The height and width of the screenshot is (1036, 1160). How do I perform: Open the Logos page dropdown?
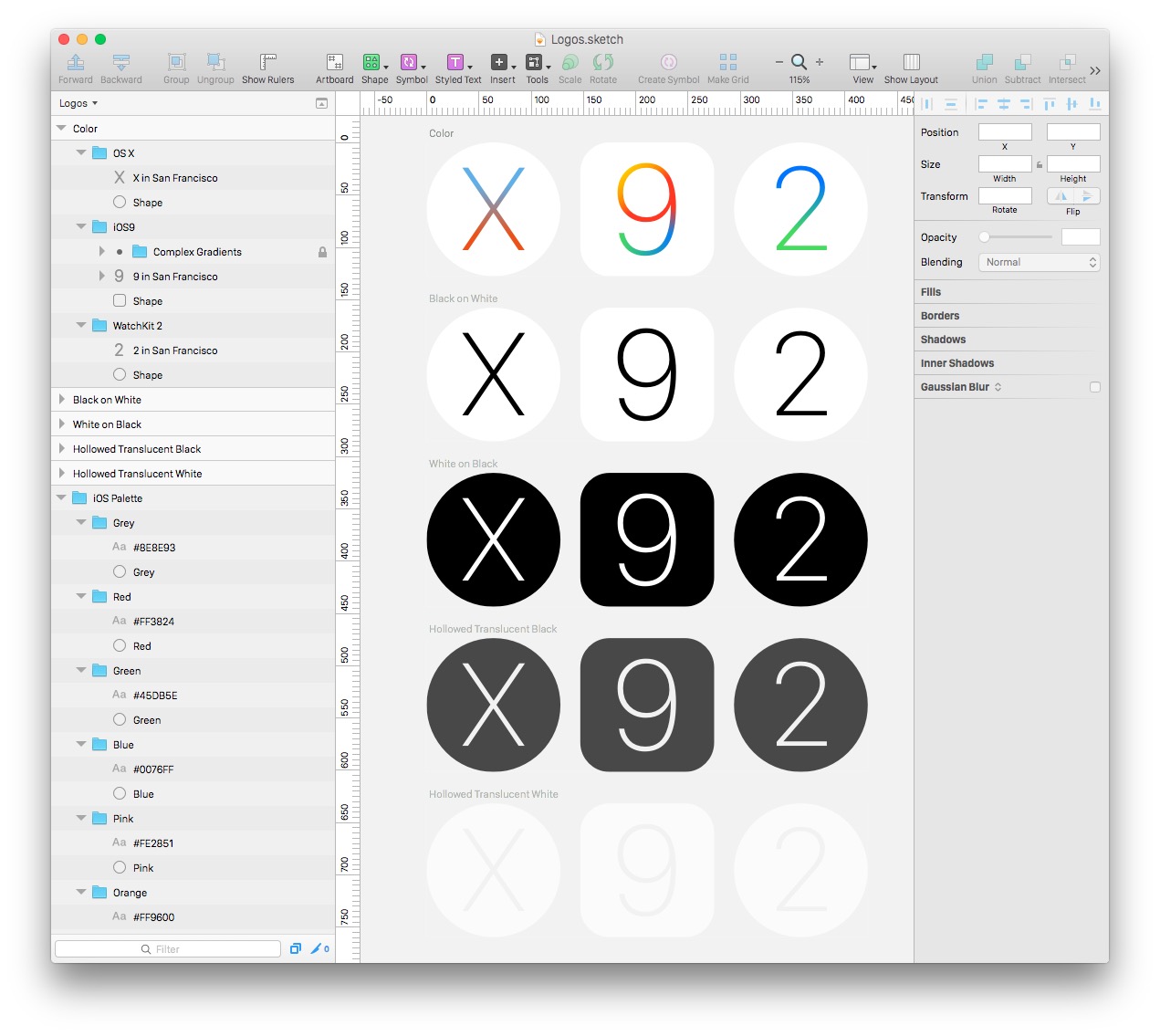tap(78, 104)
